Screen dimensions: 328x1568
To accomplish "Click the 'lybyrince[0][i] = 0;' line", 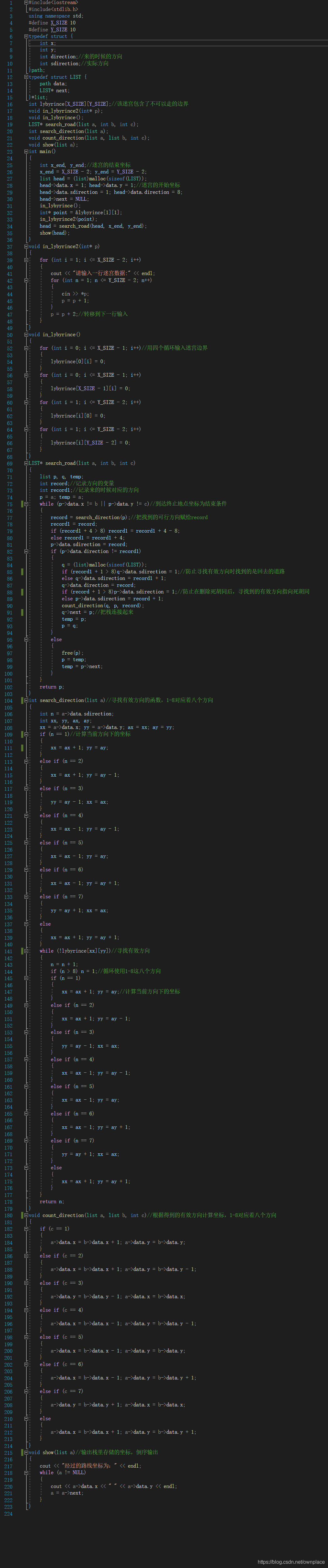I will coord(78,362).
